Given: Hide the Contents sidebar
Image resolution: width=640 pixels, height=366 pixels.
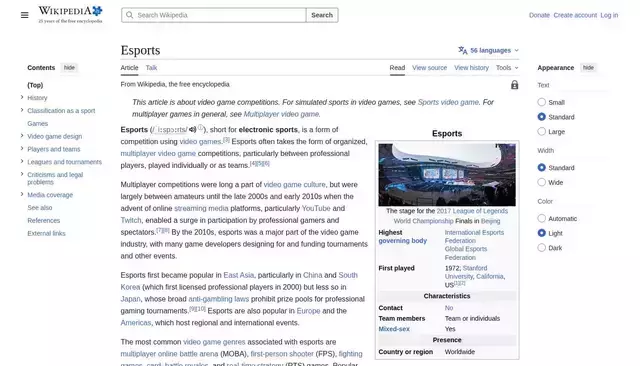Looking at the screenshot, I should [x=69, y=68].
